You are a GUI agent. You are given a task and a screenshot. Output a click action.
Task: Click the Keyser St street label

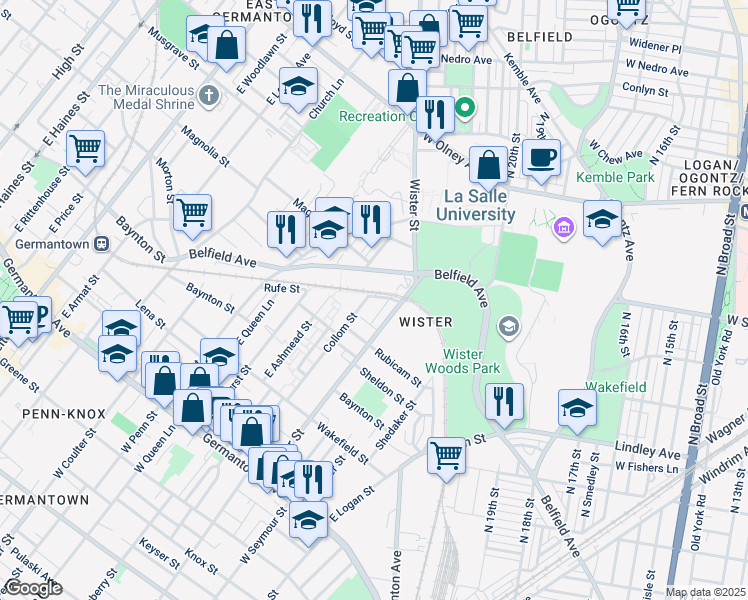coord(160,553)
